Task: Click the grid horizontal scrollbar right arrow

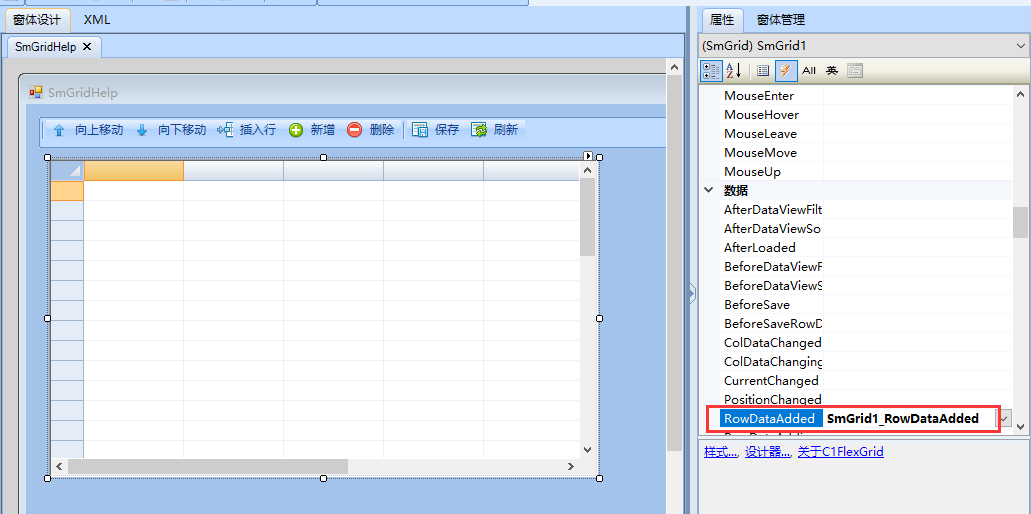Action: pyautogui.click(x=571, y=466)
